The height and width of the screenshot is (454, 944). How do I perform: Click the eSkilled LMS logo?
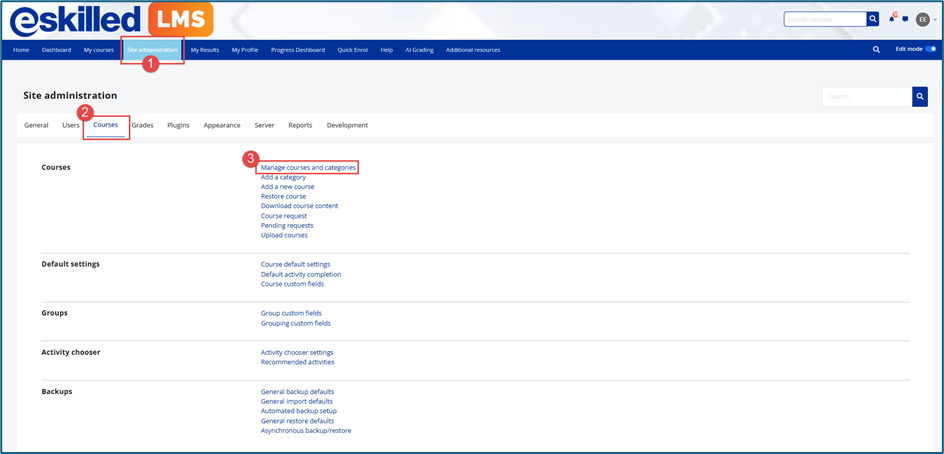109,21
